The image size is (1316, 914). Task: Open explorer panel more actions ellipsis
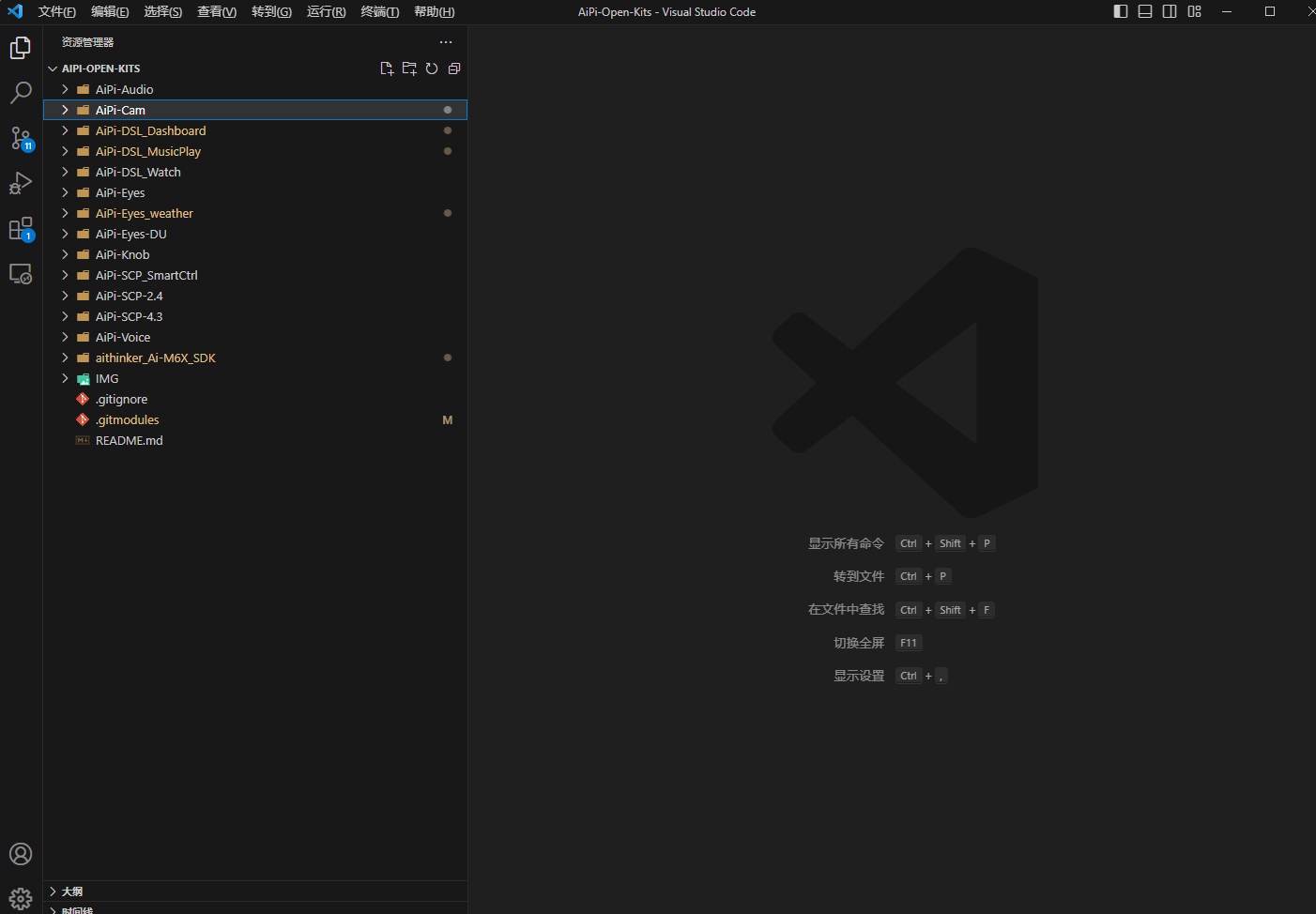point(446,42)
